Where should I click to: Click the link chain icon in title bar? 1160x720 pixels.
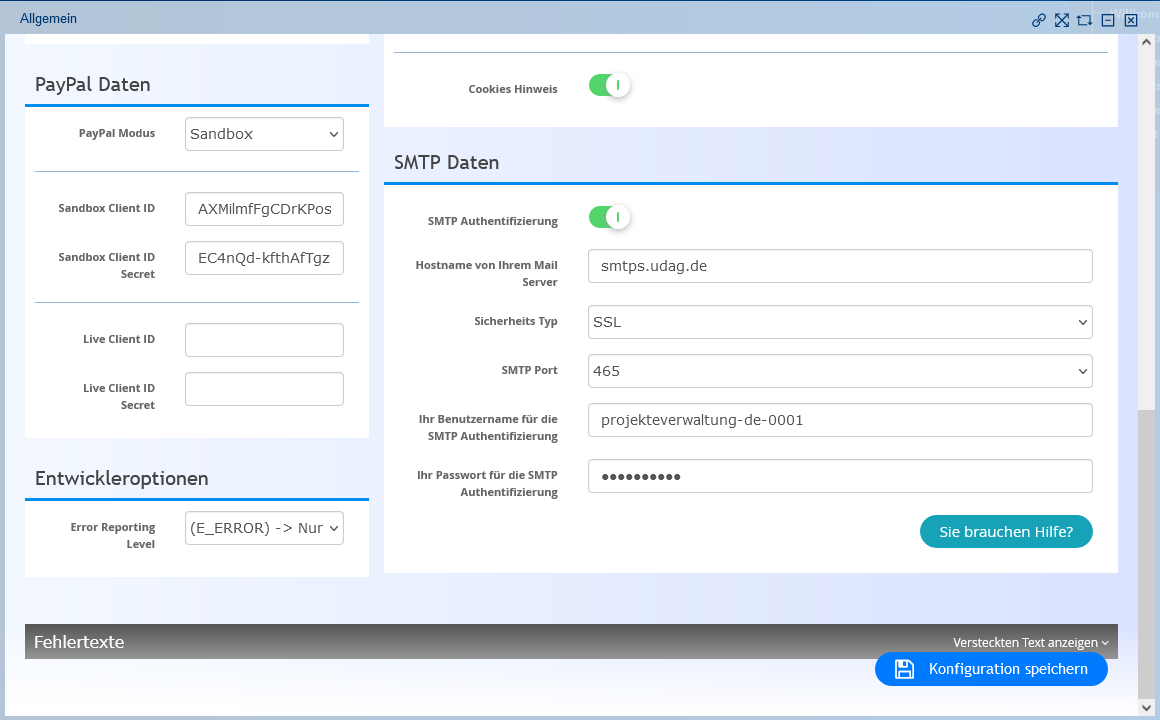point(1039,20)
